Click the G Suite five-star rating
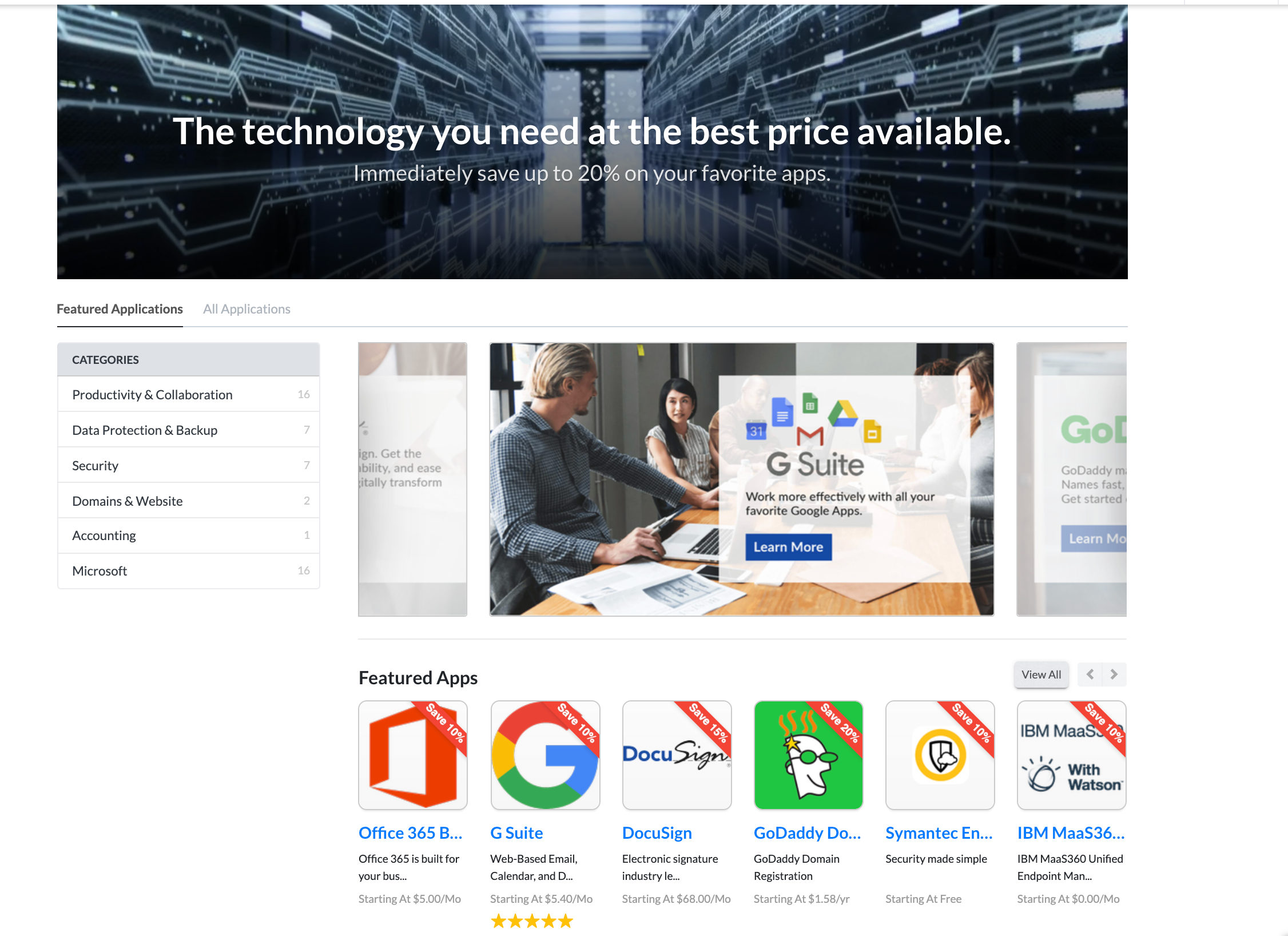1288x936 pixels. pyautogui.click(x=532, y=921)
